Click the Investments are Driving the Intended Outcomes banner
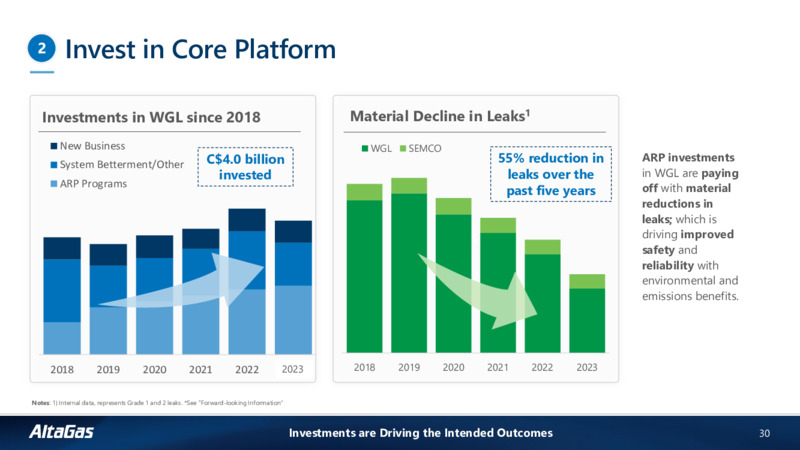Screen dimensions: 800x450 click(x=421, y=433)
